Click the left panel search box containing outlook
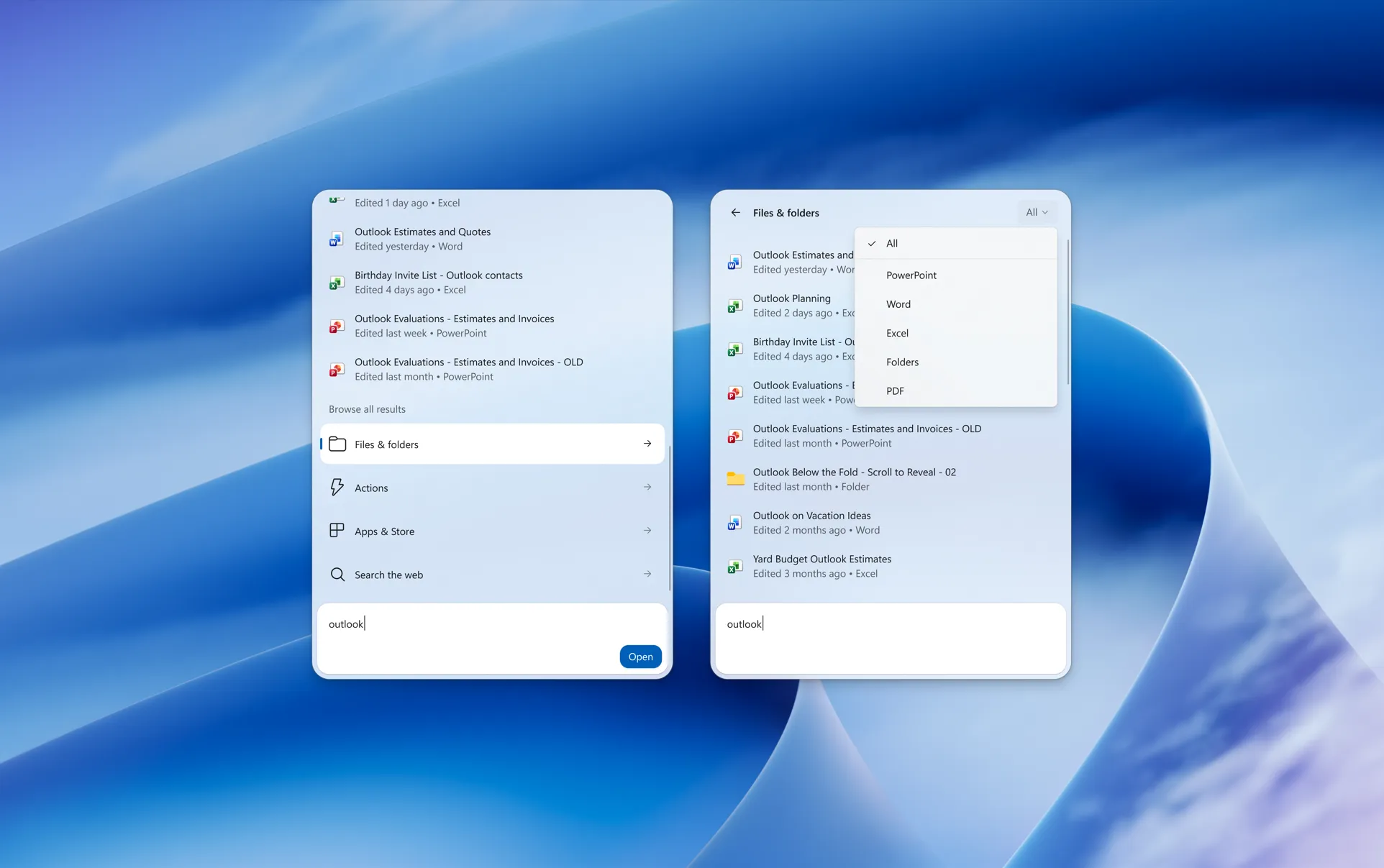This screenshot has width=1384, height=868. coord(492,638)
